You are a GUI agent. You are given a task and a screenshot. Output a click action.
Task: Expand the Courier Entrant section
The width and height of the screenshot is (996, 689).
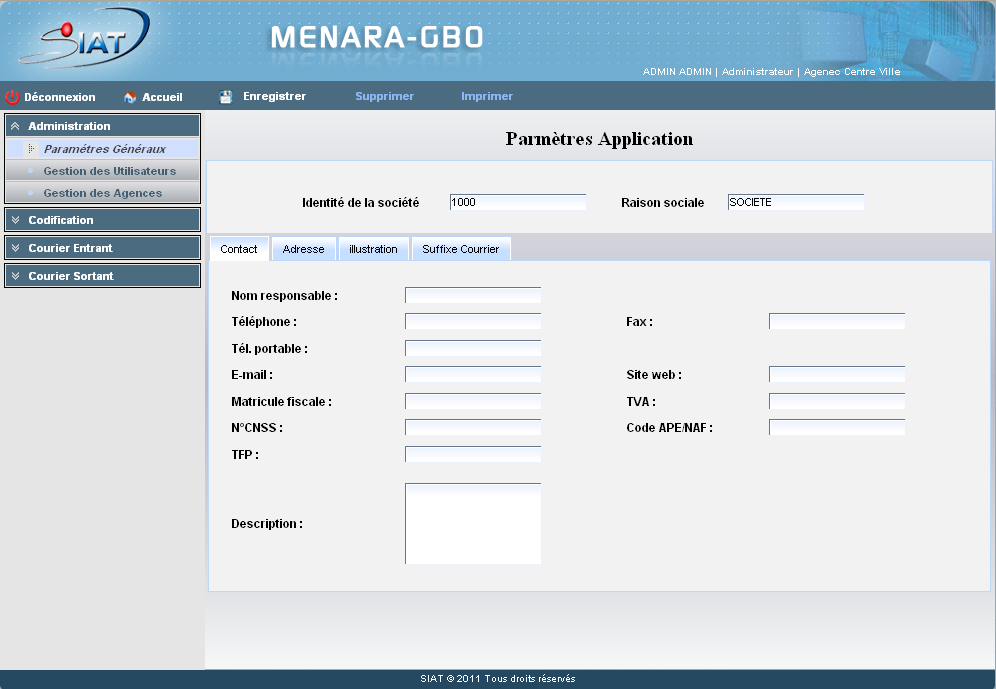coord(102,248)
